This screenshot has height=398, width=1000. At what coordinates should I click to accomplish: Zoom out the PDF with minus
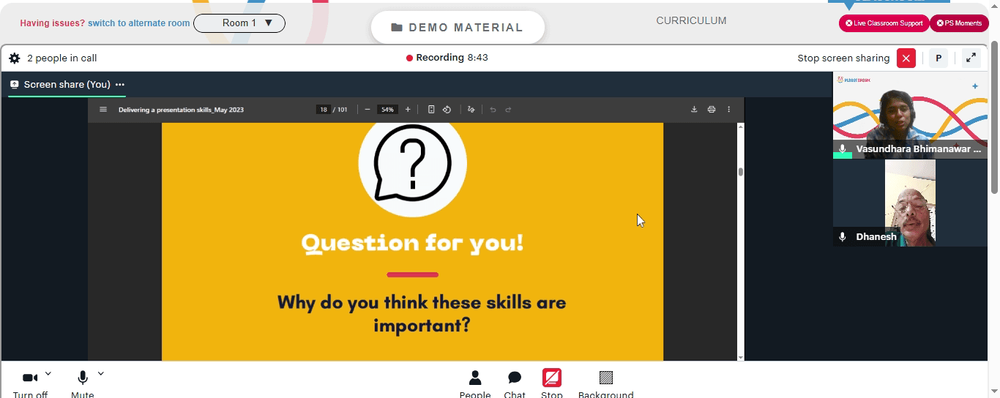coord(367,110)
